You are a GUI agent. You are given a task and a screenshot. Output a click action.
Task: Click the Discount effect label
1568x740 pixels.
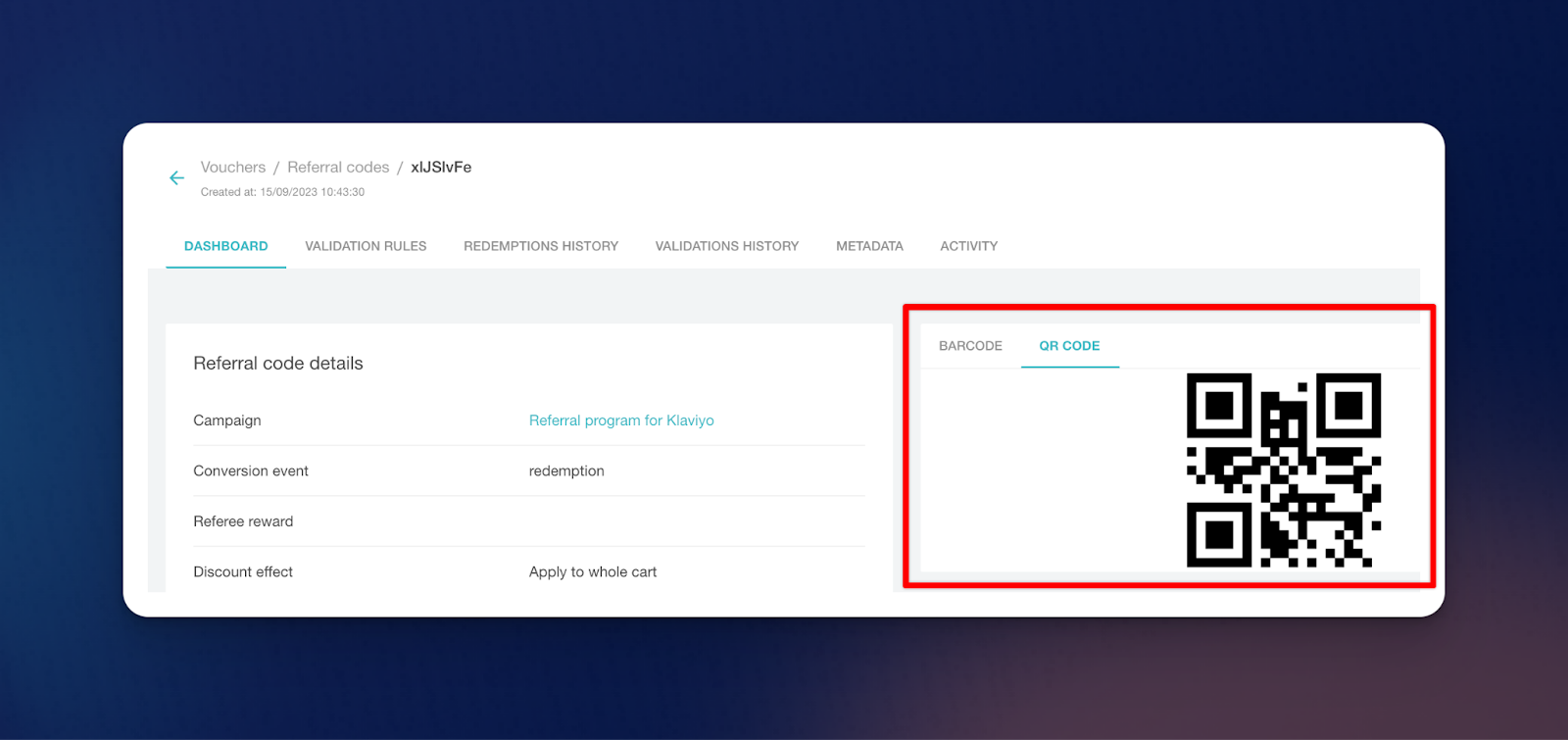click(243, 572)
